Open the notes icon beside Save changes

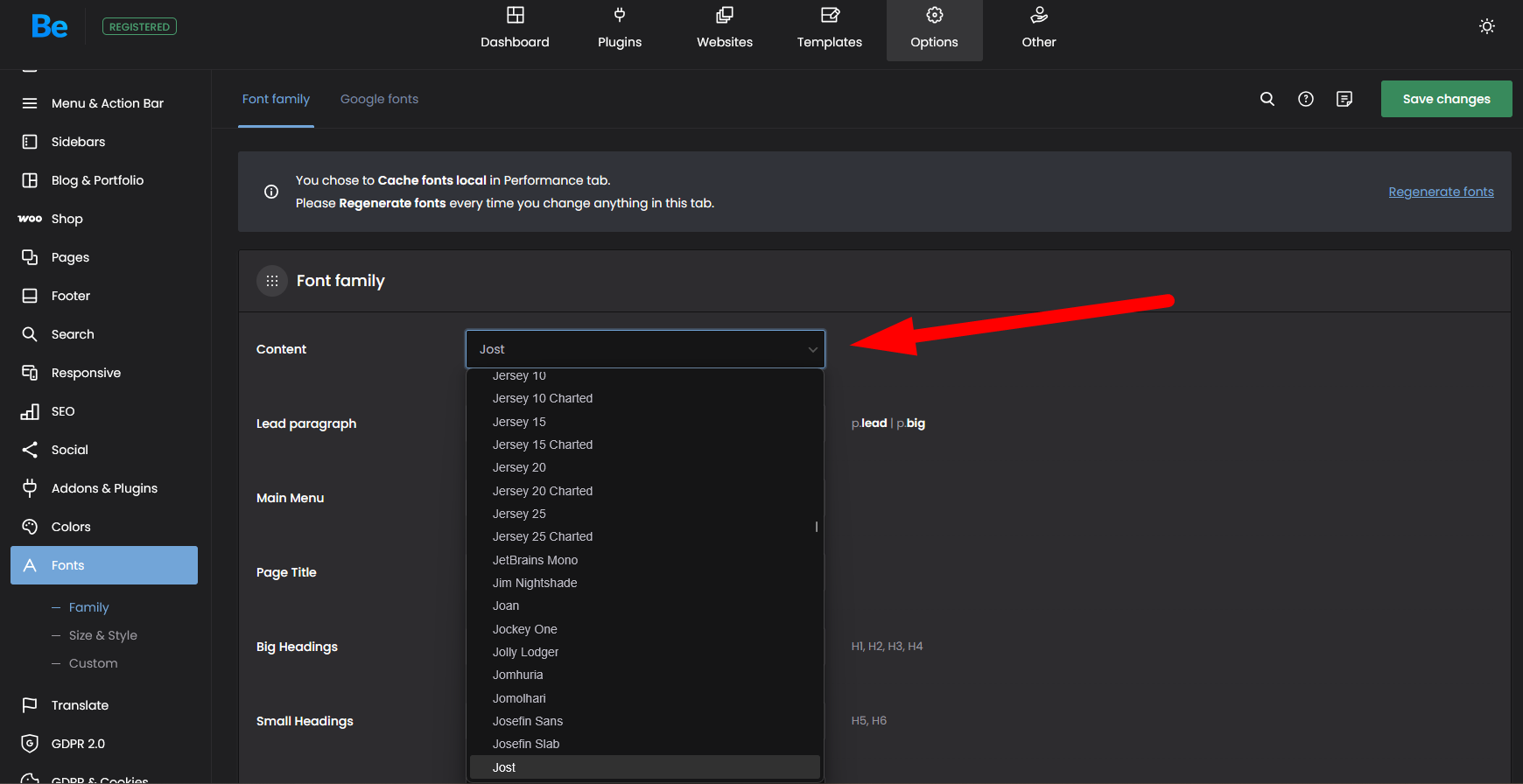1344,99
